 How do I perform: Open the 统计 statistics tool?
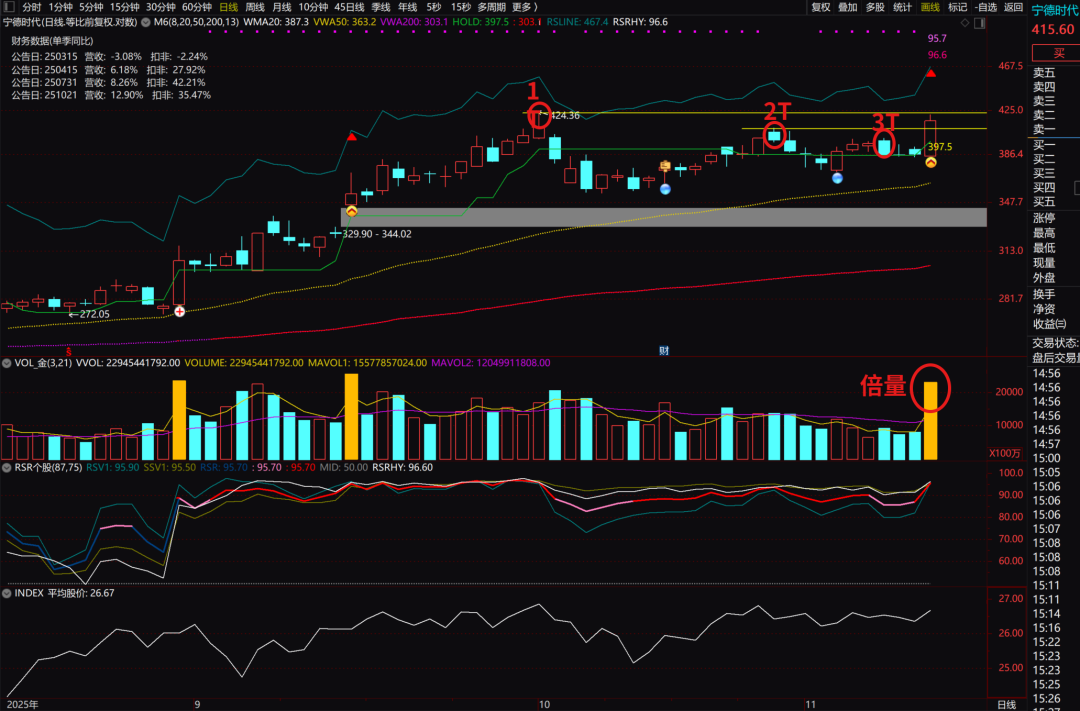tap(902, 7)
